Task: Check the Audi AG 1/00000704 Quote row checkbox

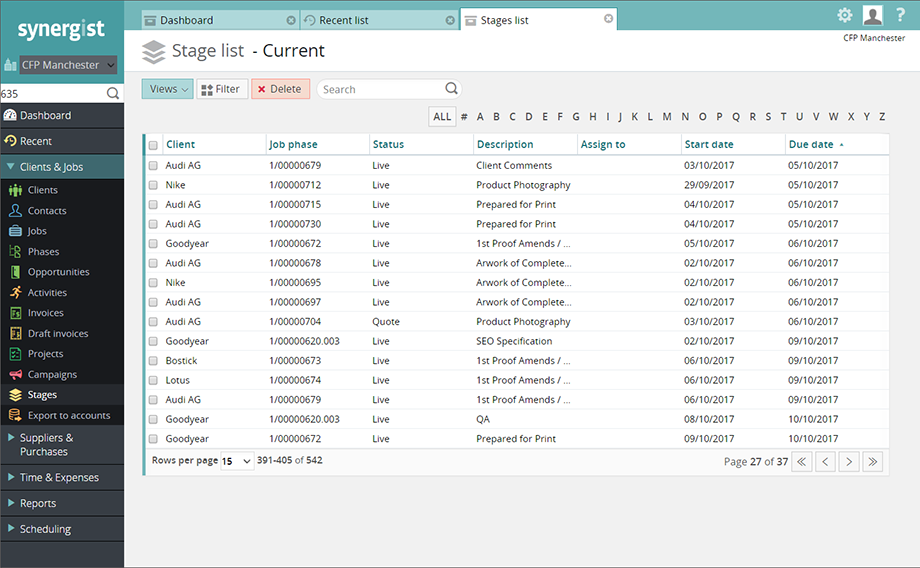Action: coord(153,322)
